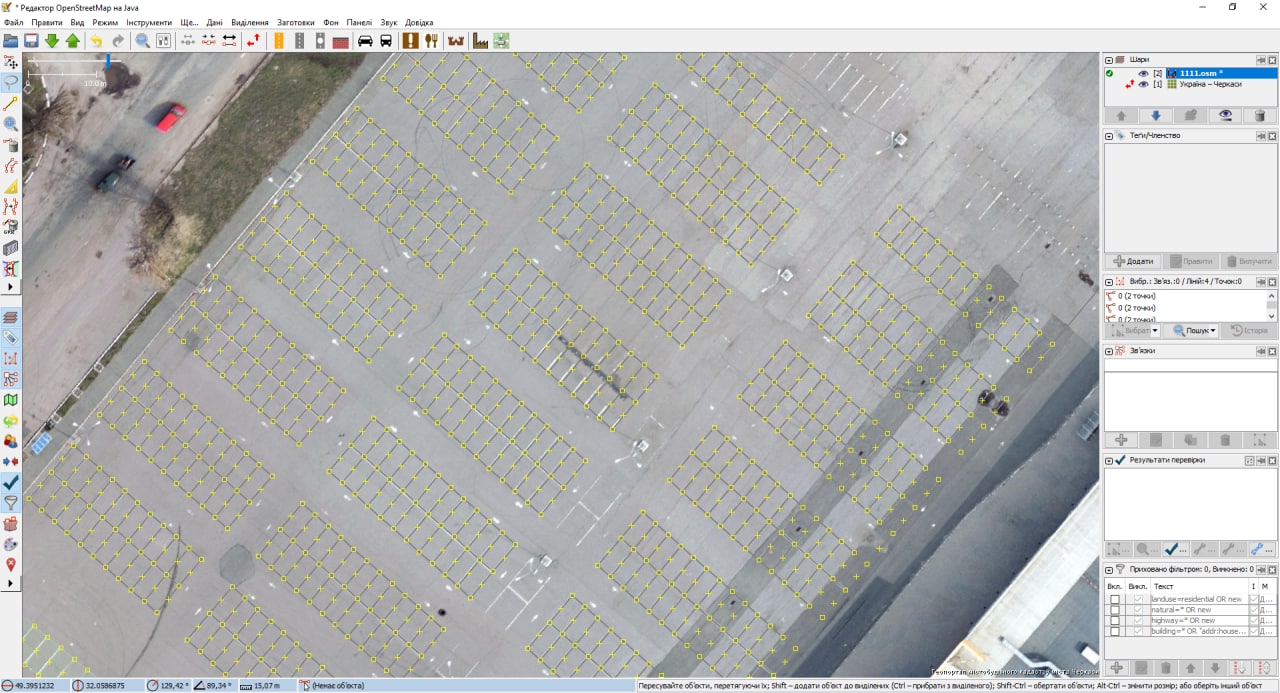The width and height of the screenshot is (1280, 693).
Task: Click layer visibility eye button below the layer list
Action: 1225,116
